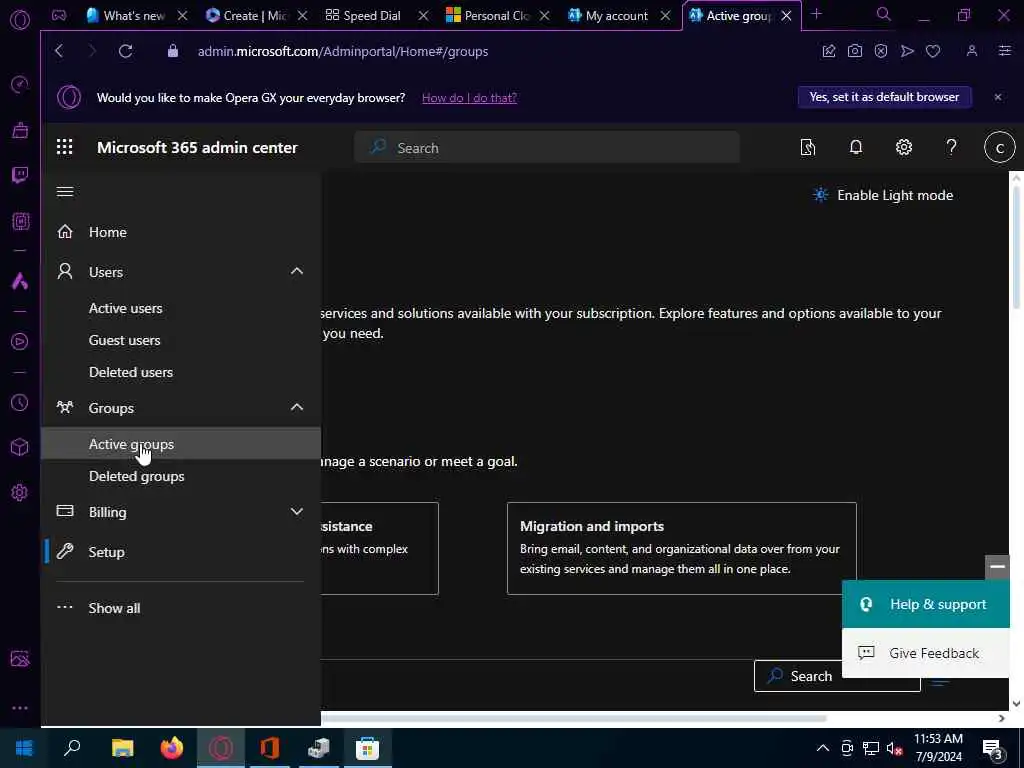Dismiss the default browser banner
Viewport: 1024px width, 768px height.
click(x=997, y=97)
